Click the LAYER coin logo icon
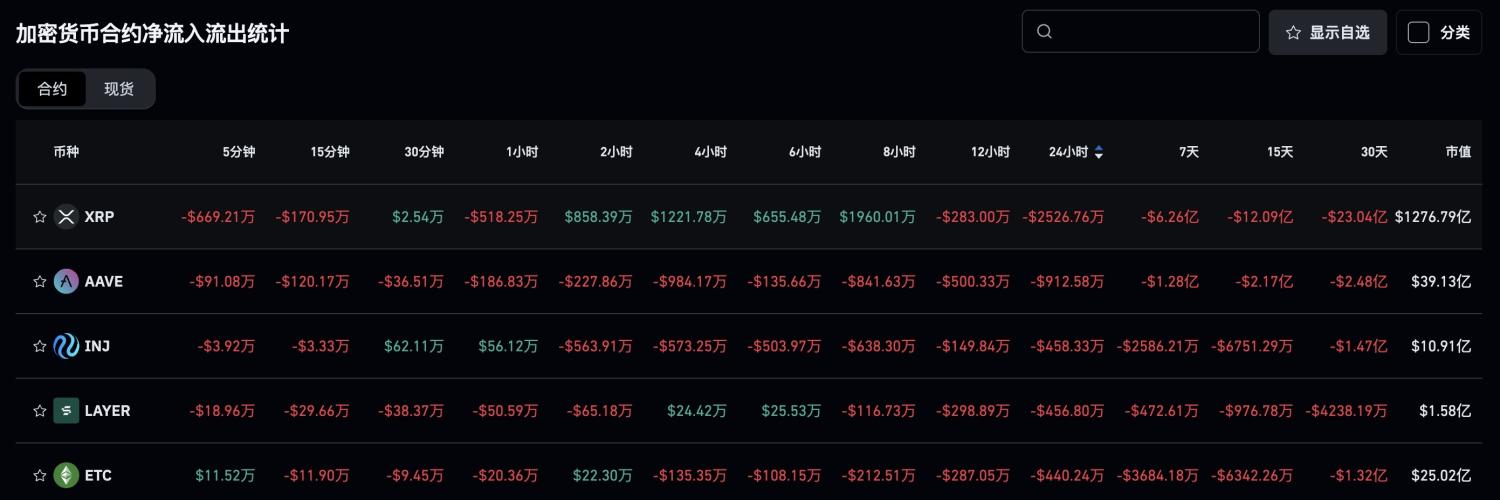The image size is (1500, 500). coord(66,411)
